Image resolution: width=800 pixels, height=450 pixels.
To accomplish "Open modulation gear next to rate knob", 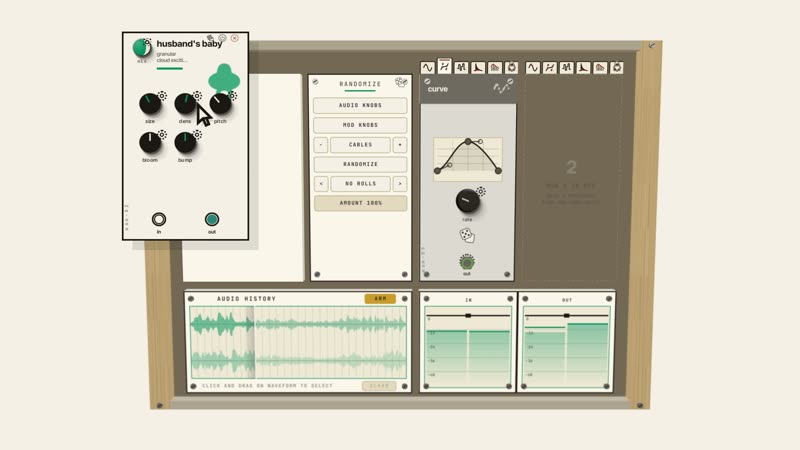I will [481, 191].
